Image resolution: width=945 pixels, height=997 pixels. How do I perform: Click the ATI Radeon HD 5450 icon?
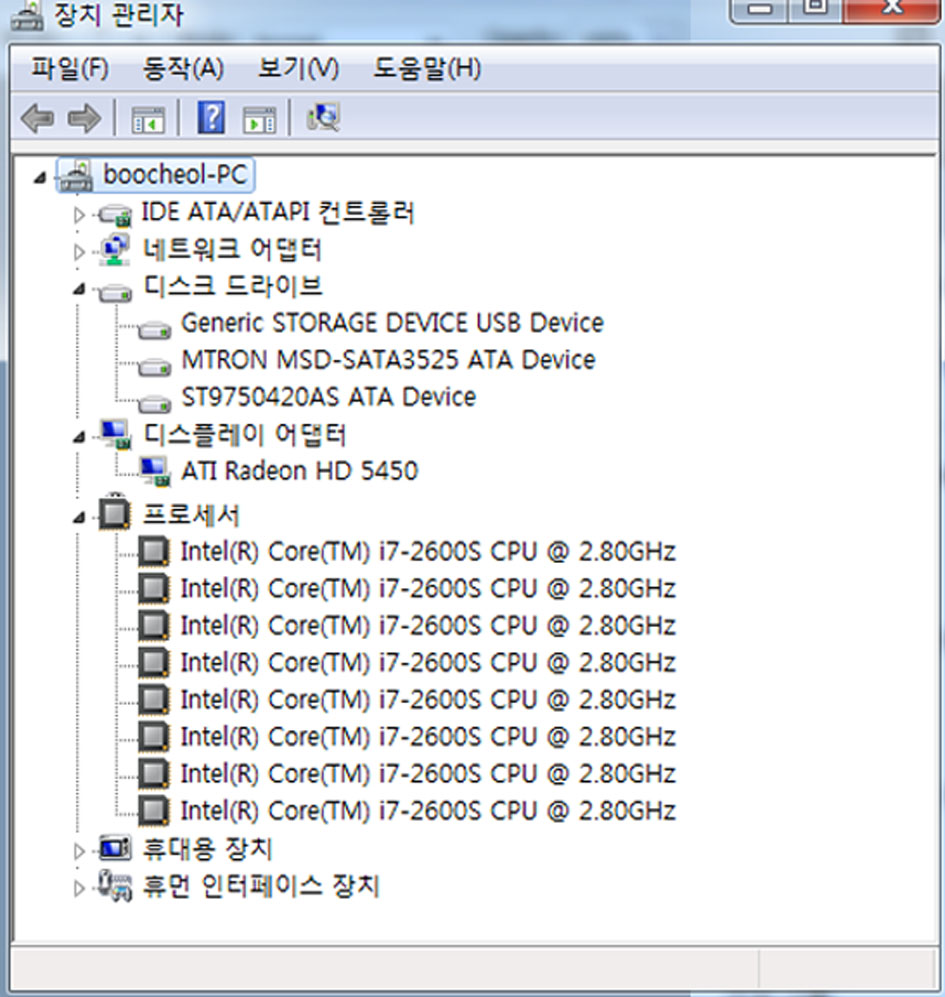coord(155,471)
